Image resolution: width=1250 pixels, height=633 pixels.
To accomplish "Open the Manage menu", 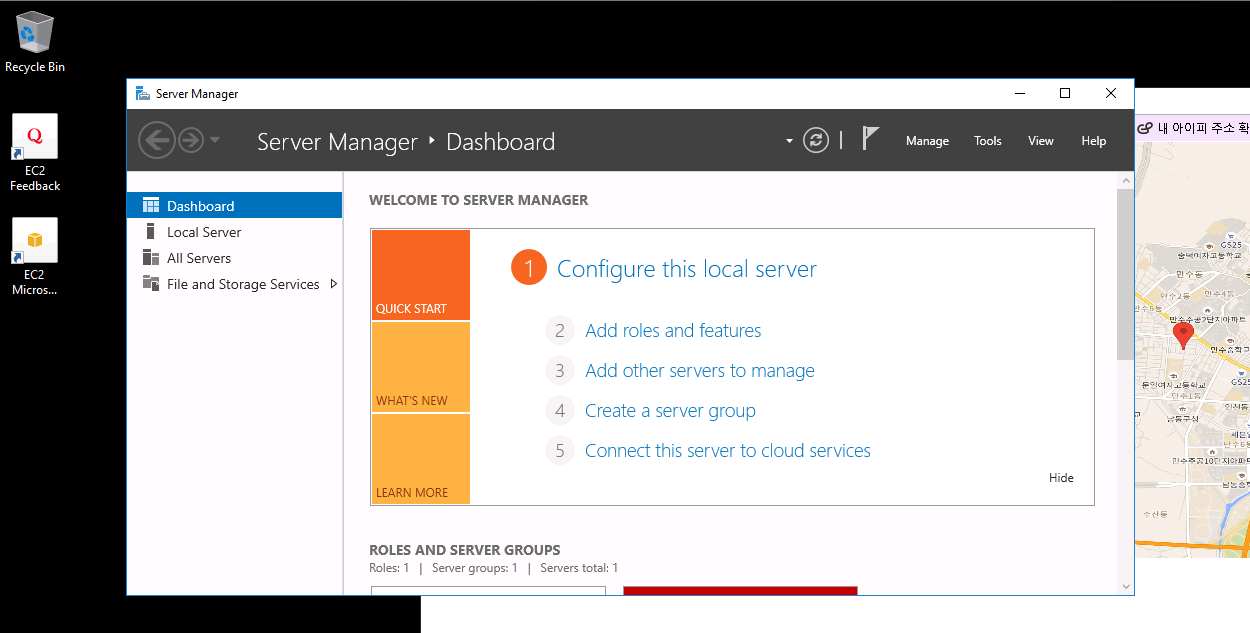I will 927,141.
